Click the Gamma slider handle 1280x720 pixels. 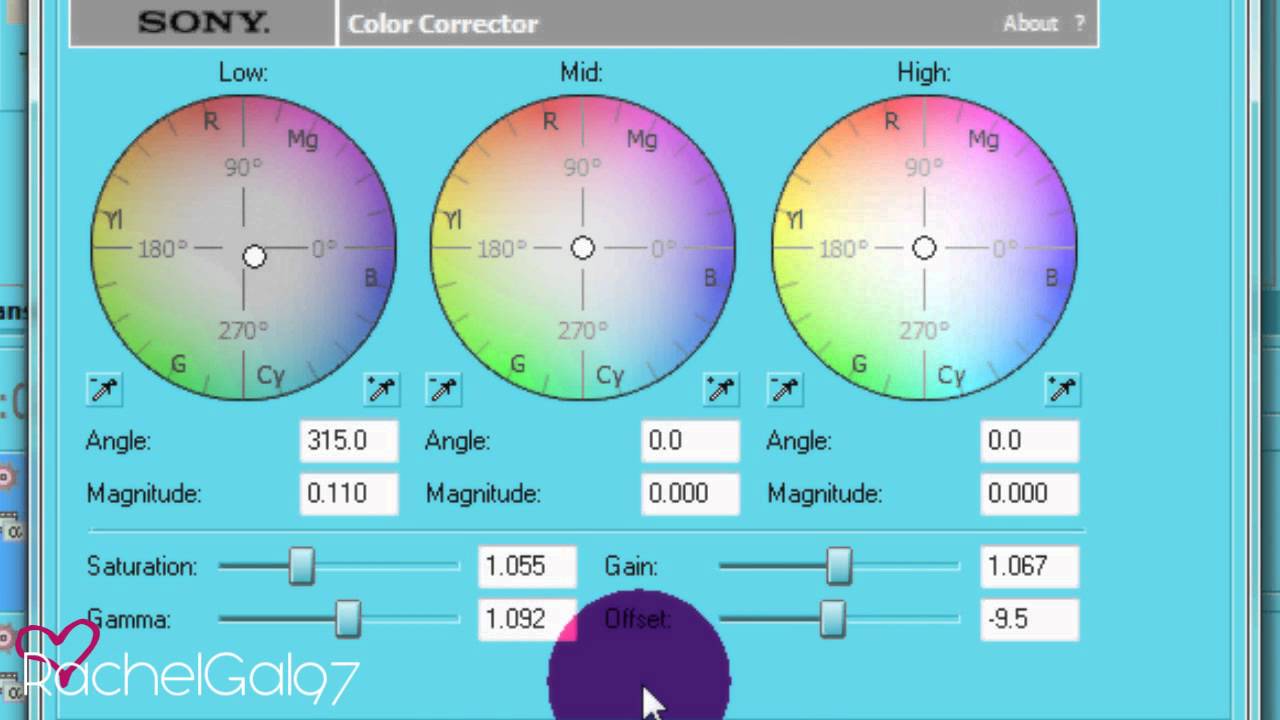click(x=347, y=619)
